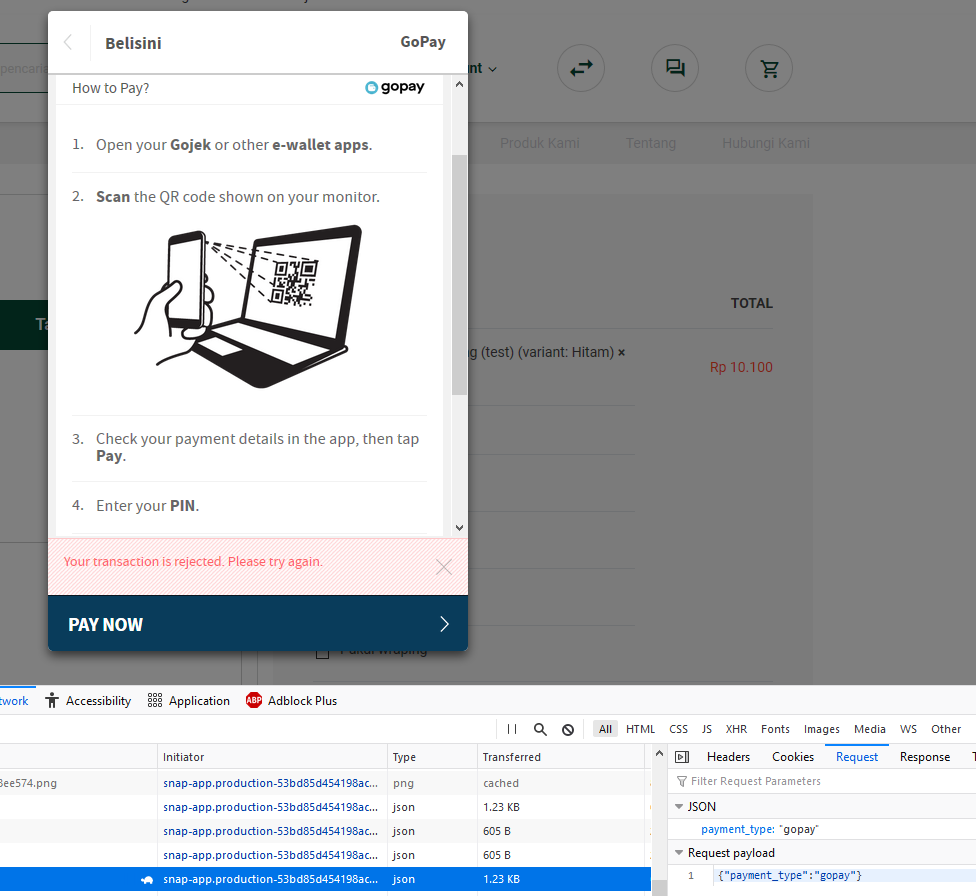The height and width of the screenshot is (896, 976).
Task: Click the throttled turtle icon in selected row
Action: coord(147,879)
